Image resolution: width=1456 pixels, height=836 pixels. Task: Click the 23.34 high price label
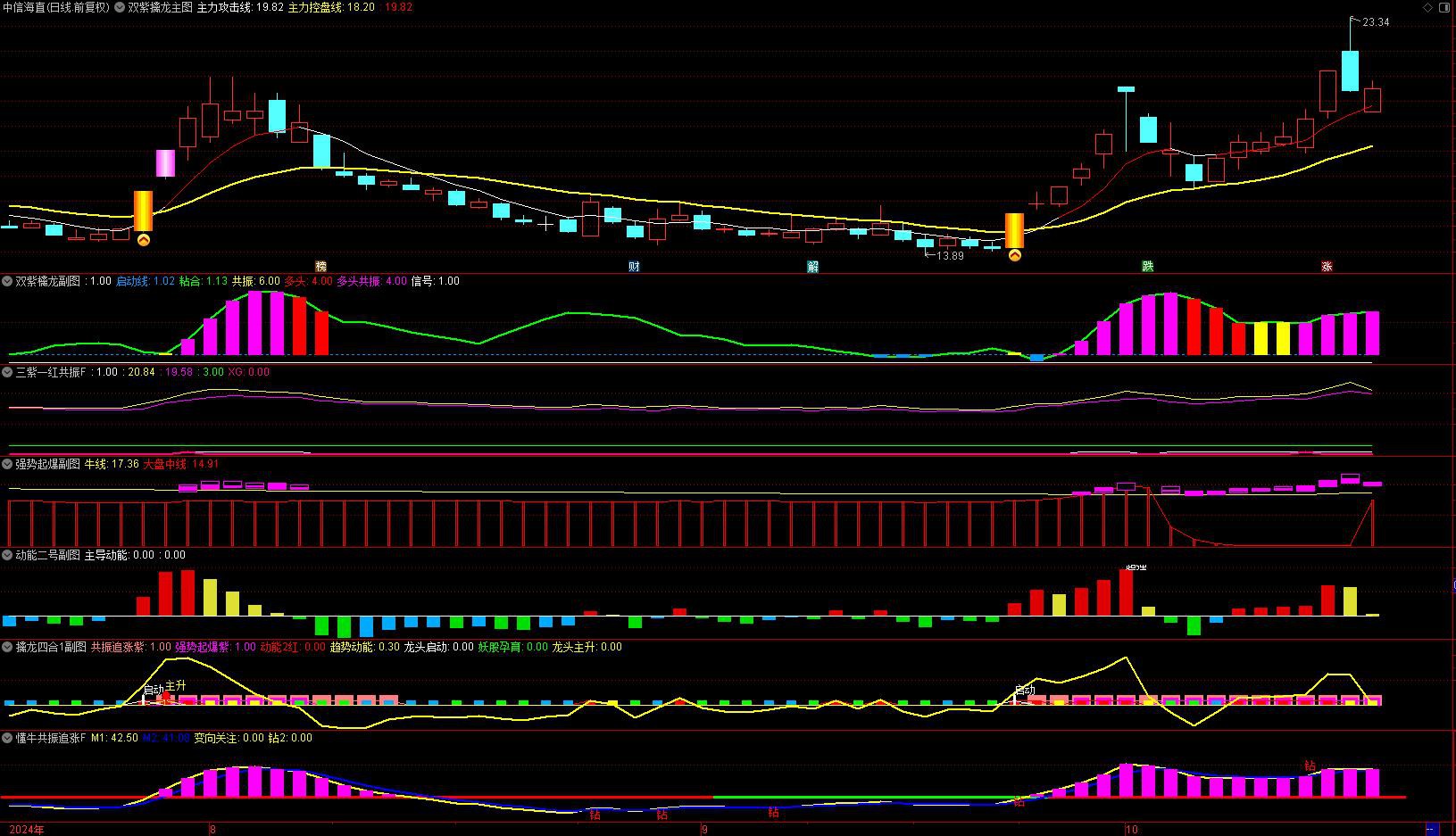coord(1376,22)
